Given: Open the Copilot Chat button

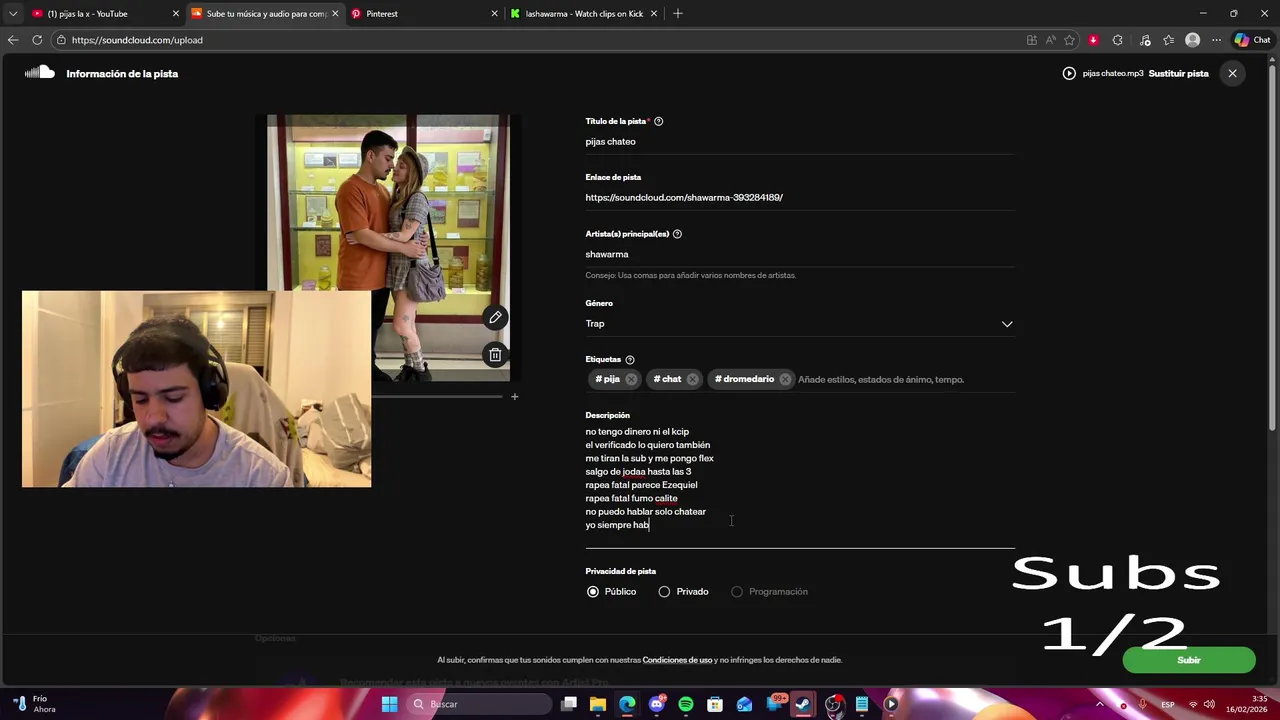Looking at the screenshot, I should (x=1252, y=40).
